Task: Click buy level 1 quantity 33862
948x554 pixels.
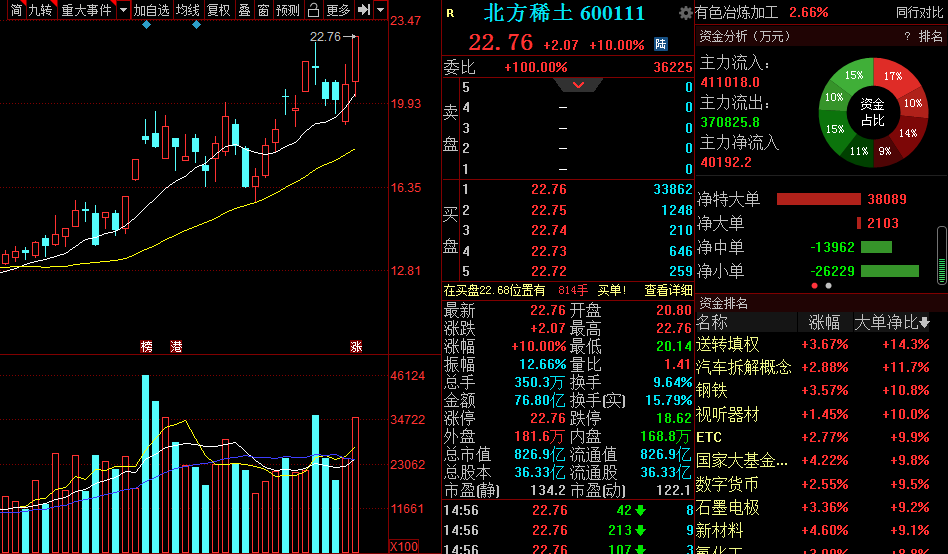Action: [673, 190]
